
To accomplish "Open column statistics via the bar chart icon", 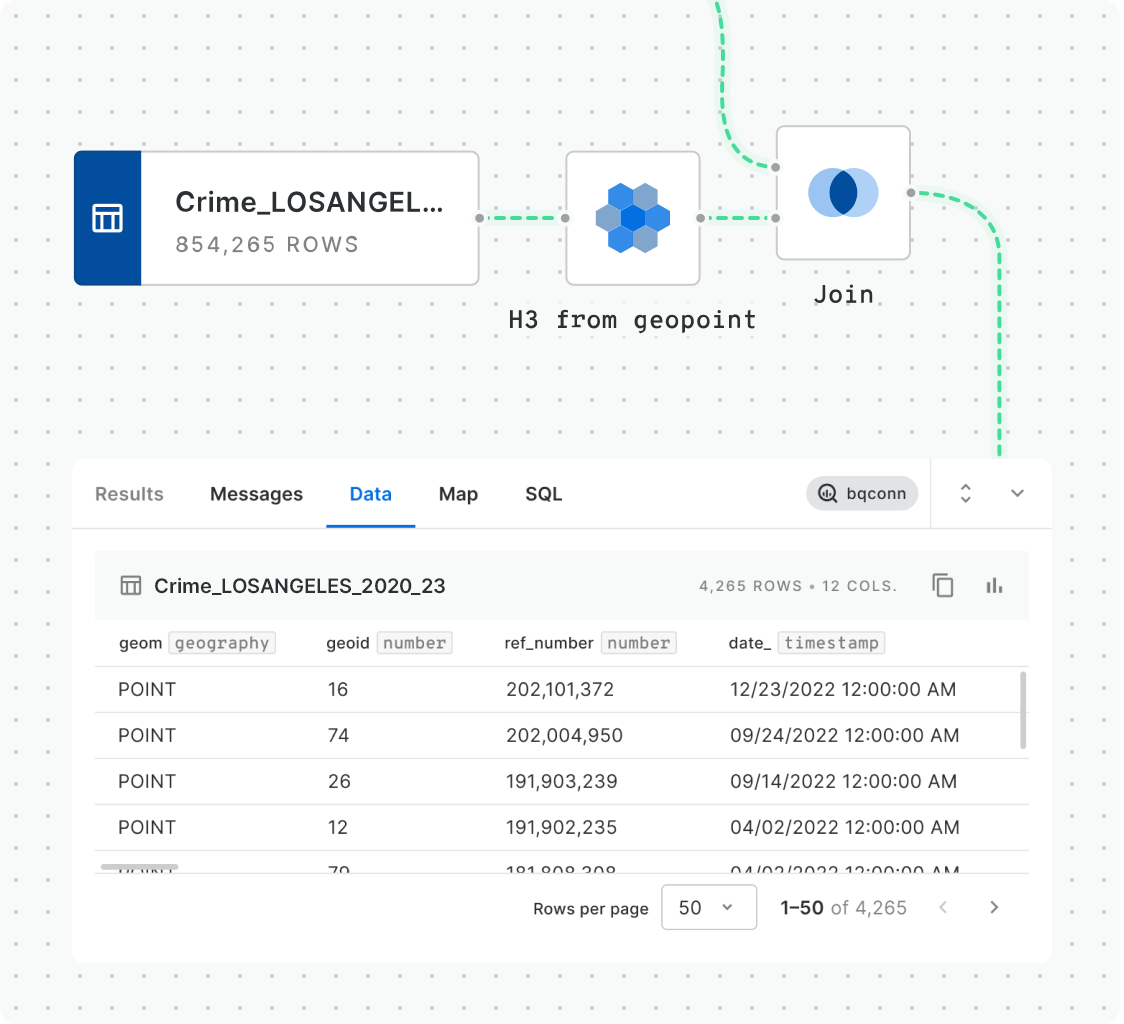I will tap(994, 585).
